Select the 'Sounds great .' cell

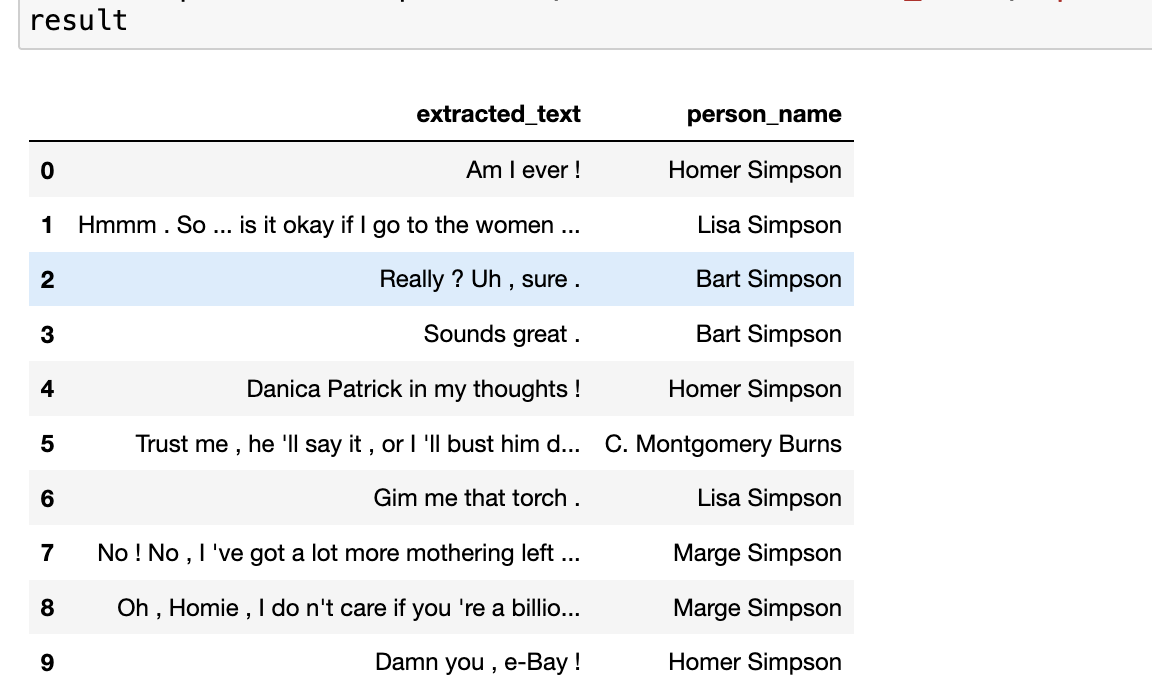[502, 334]
